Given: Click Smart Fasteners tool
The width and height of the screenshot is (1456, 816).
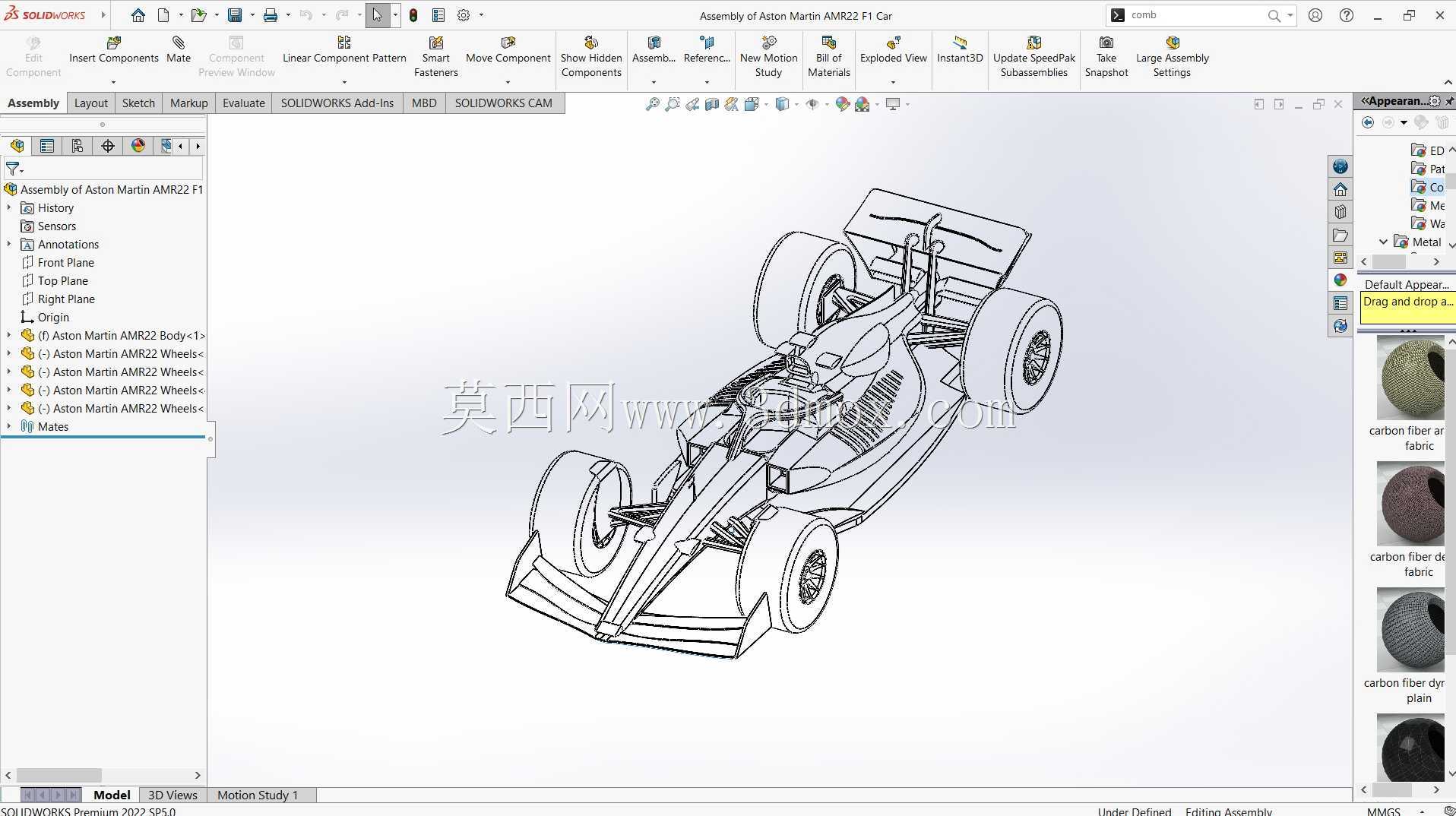Looking at the screenshot, I should click(436, 57).
